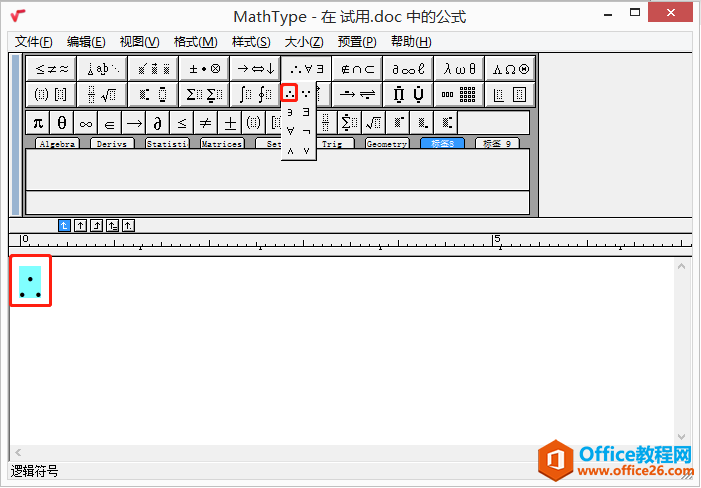Open the lowercase Greek letters palette
Screen dimensions: 701x488
(460, 68)
